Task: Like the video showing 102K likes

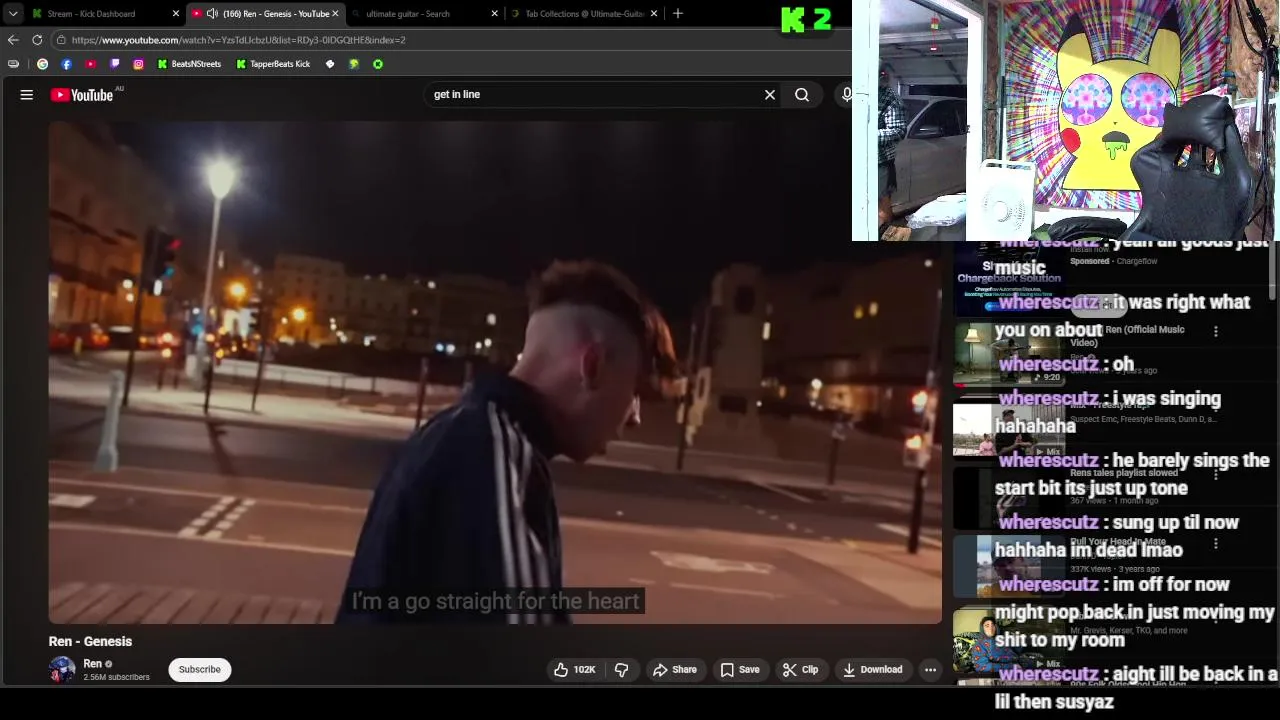Action: pyautogui.click(x=574, y=670)
